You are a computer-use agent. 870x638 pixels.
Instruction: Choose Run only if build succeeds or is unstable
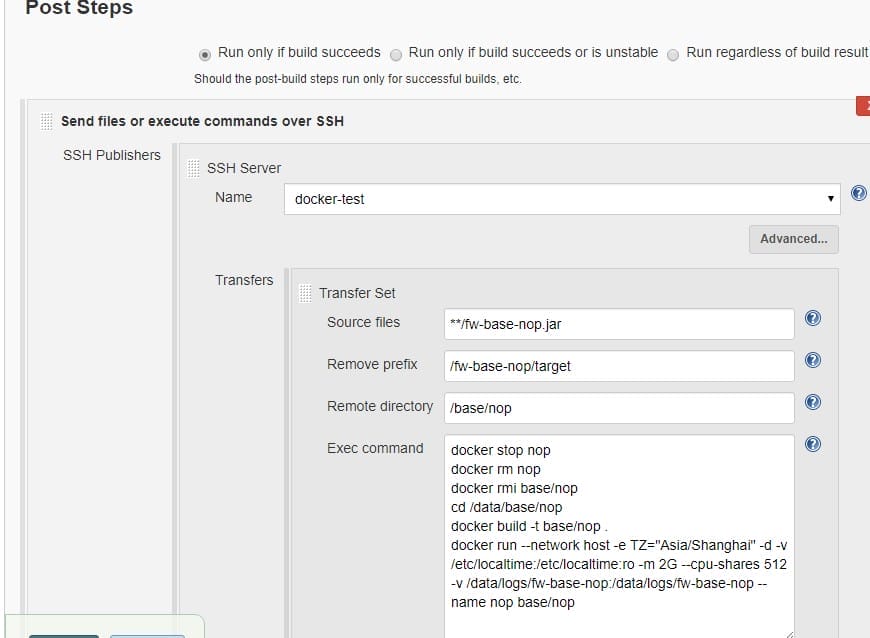396,54
